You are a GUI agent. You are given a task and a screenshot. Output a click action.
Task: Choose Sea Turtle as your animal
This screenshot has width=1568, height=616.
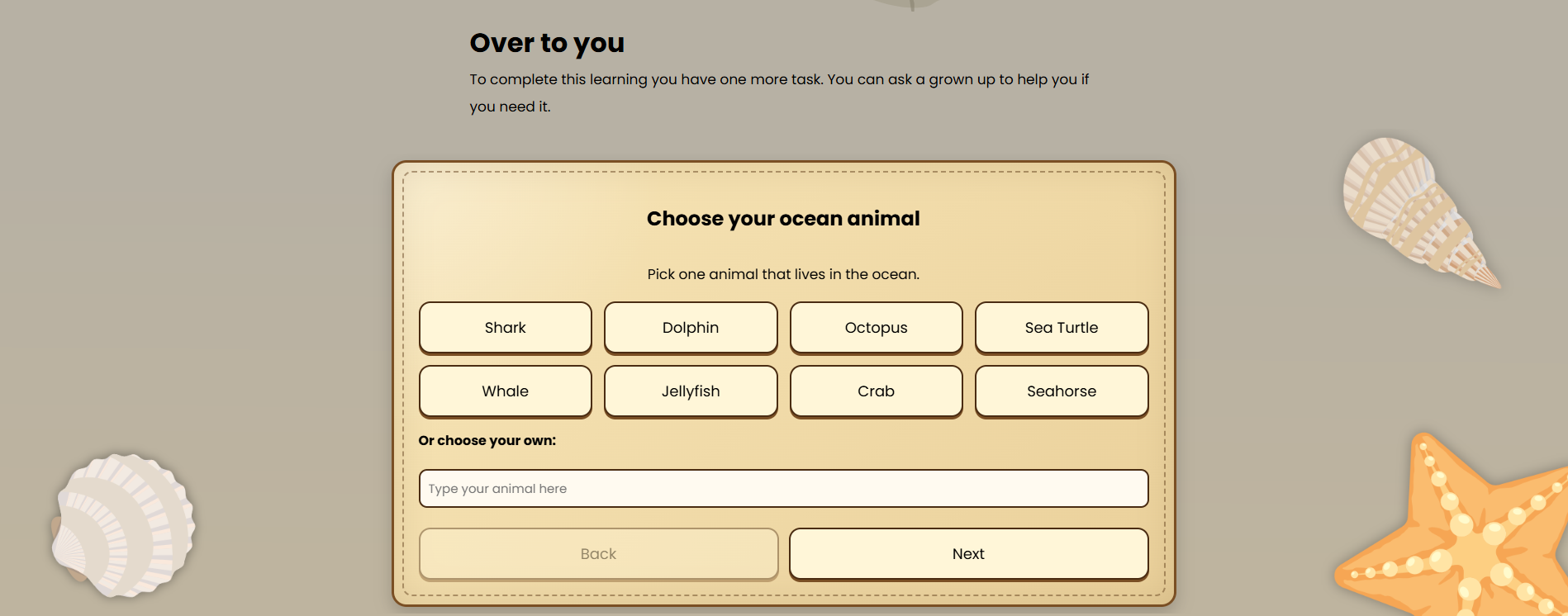[1062, 328]
